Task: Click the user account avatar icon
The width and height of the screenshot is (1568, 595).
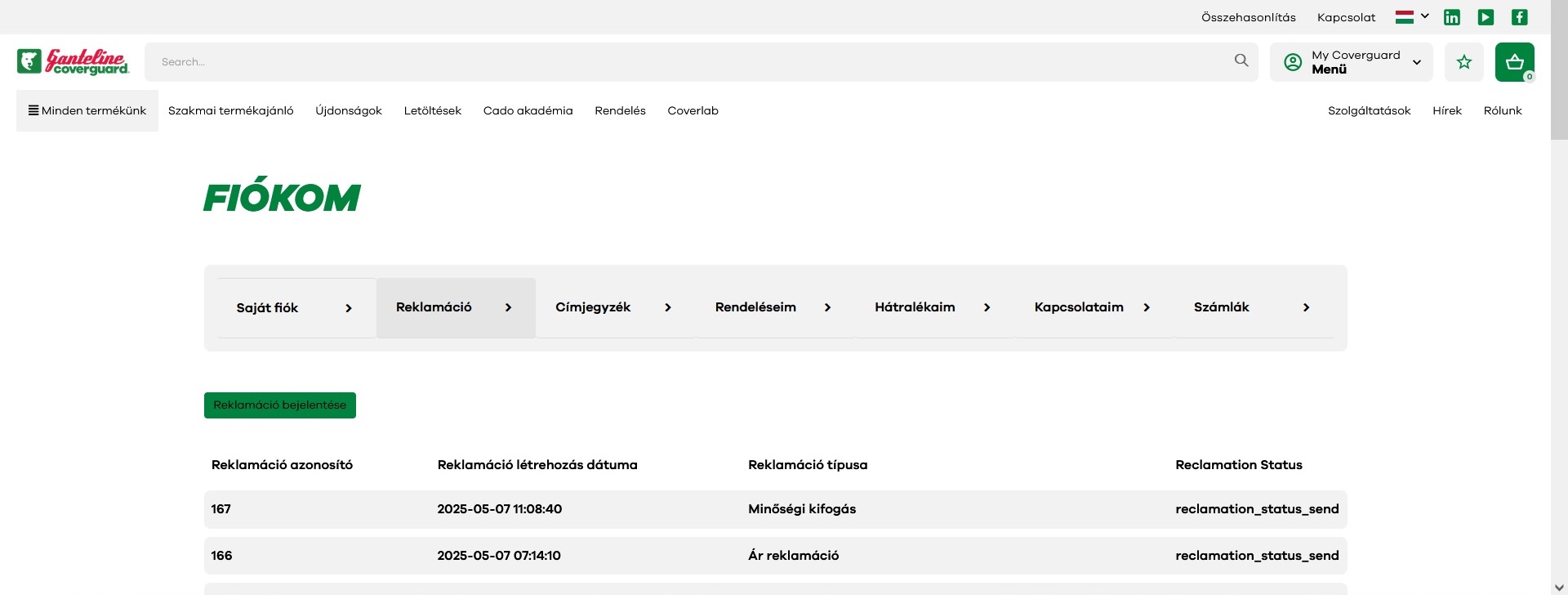Action: [x=1293, y=62]
